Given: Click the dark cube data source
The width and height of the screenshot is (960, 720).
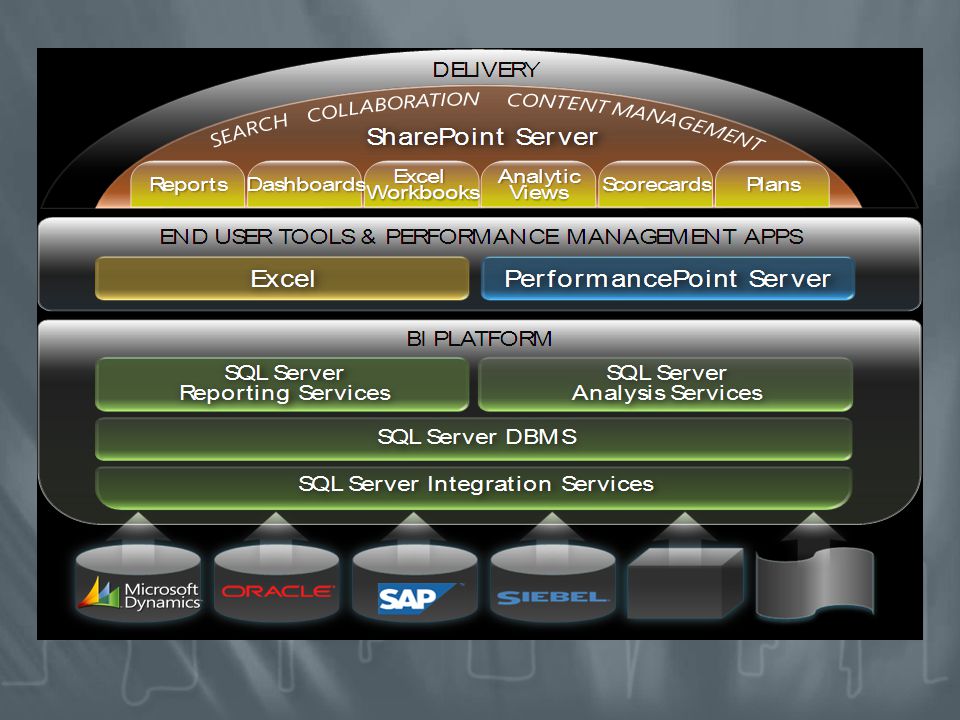Looking at the screenshot, I should (686, 583).
